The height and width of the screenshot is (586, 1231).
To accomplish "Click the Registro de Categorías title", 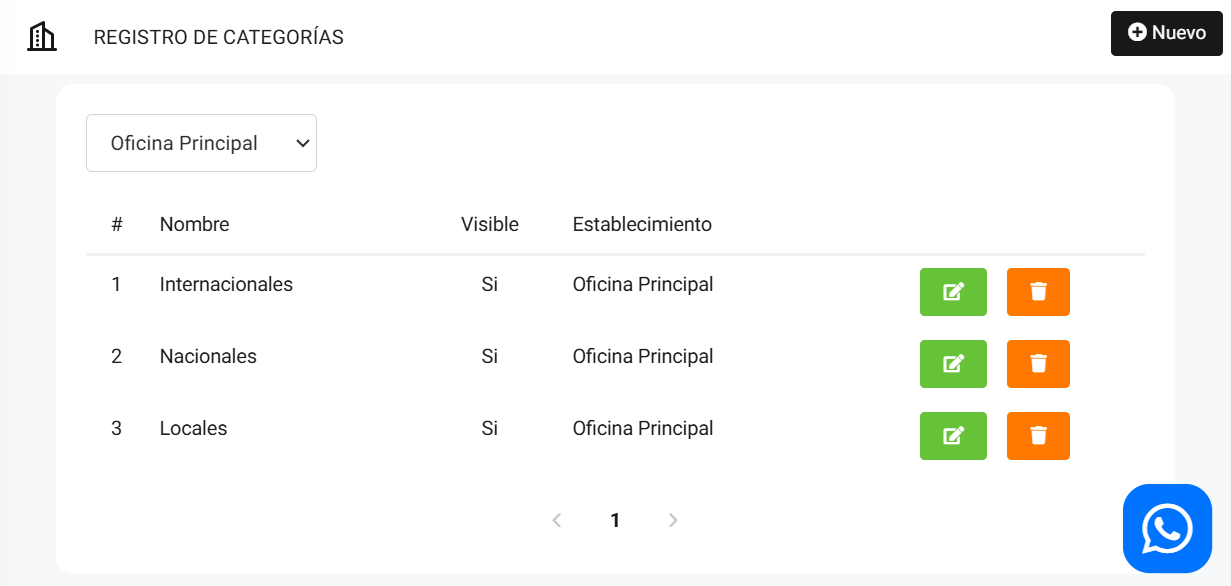I will (x=218, y=37).
